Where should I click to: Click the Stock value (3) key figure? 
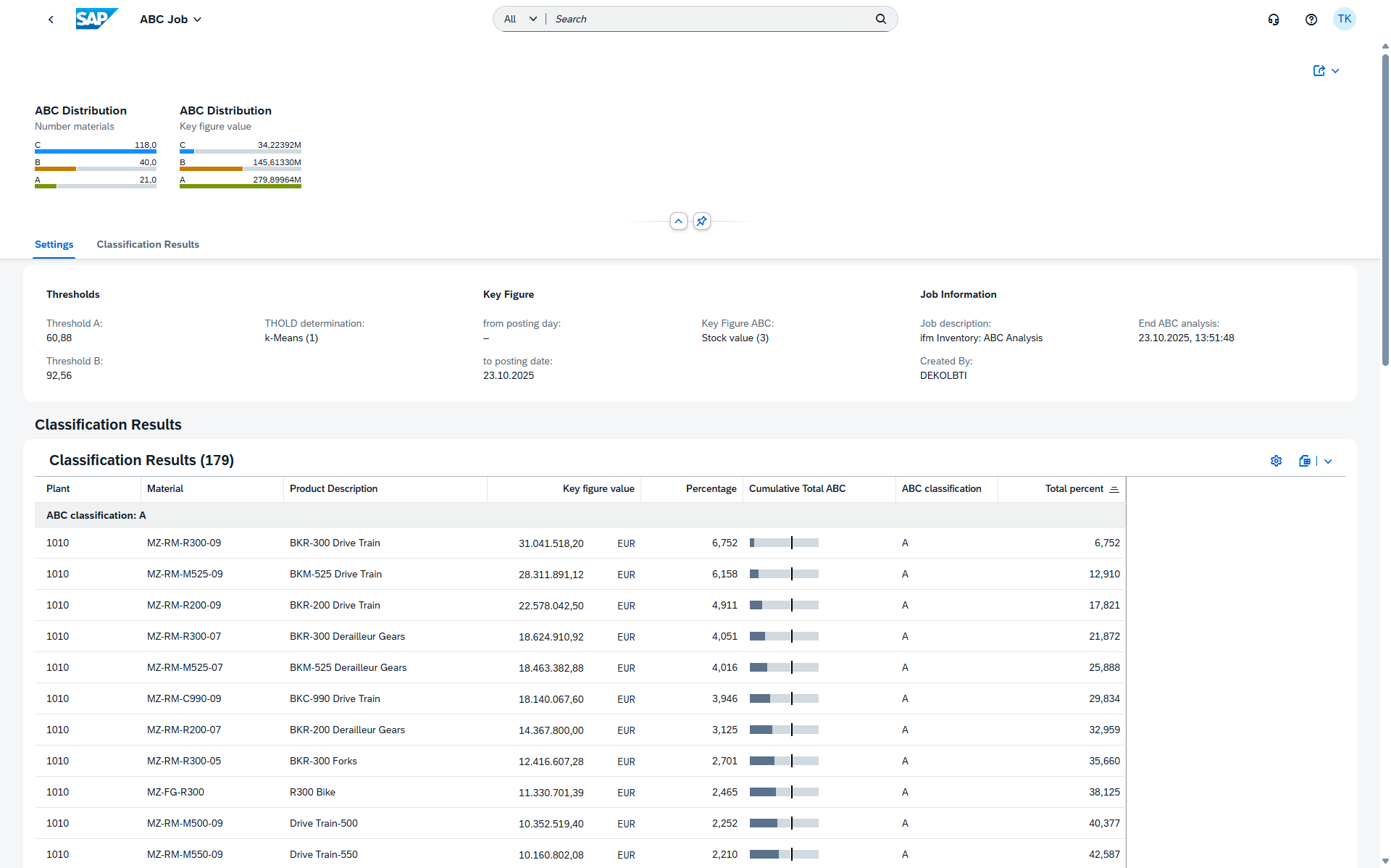(735, 338)
